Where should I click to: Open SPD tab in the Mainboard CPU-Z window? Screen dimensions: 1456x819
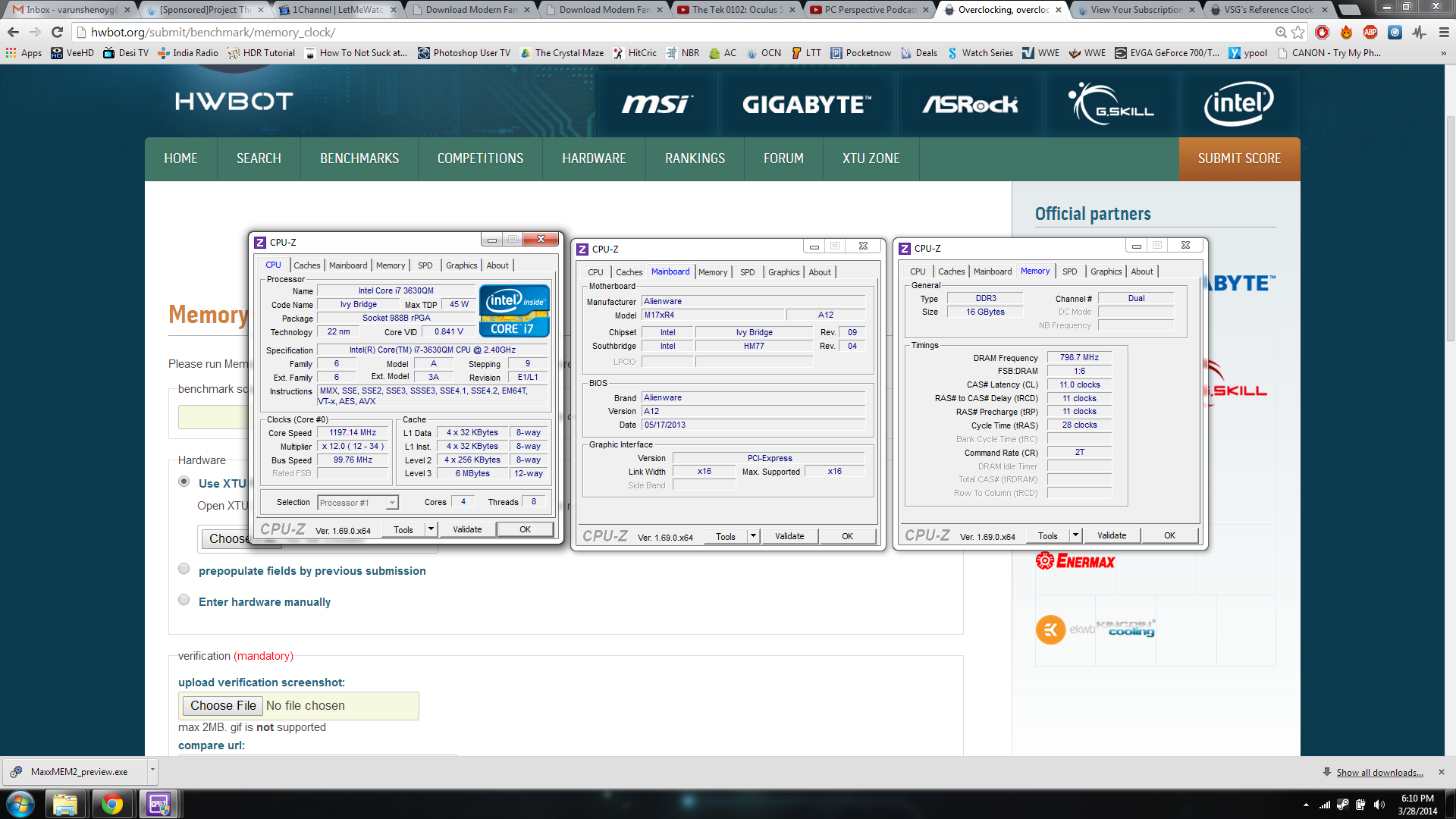pos(748,272)
